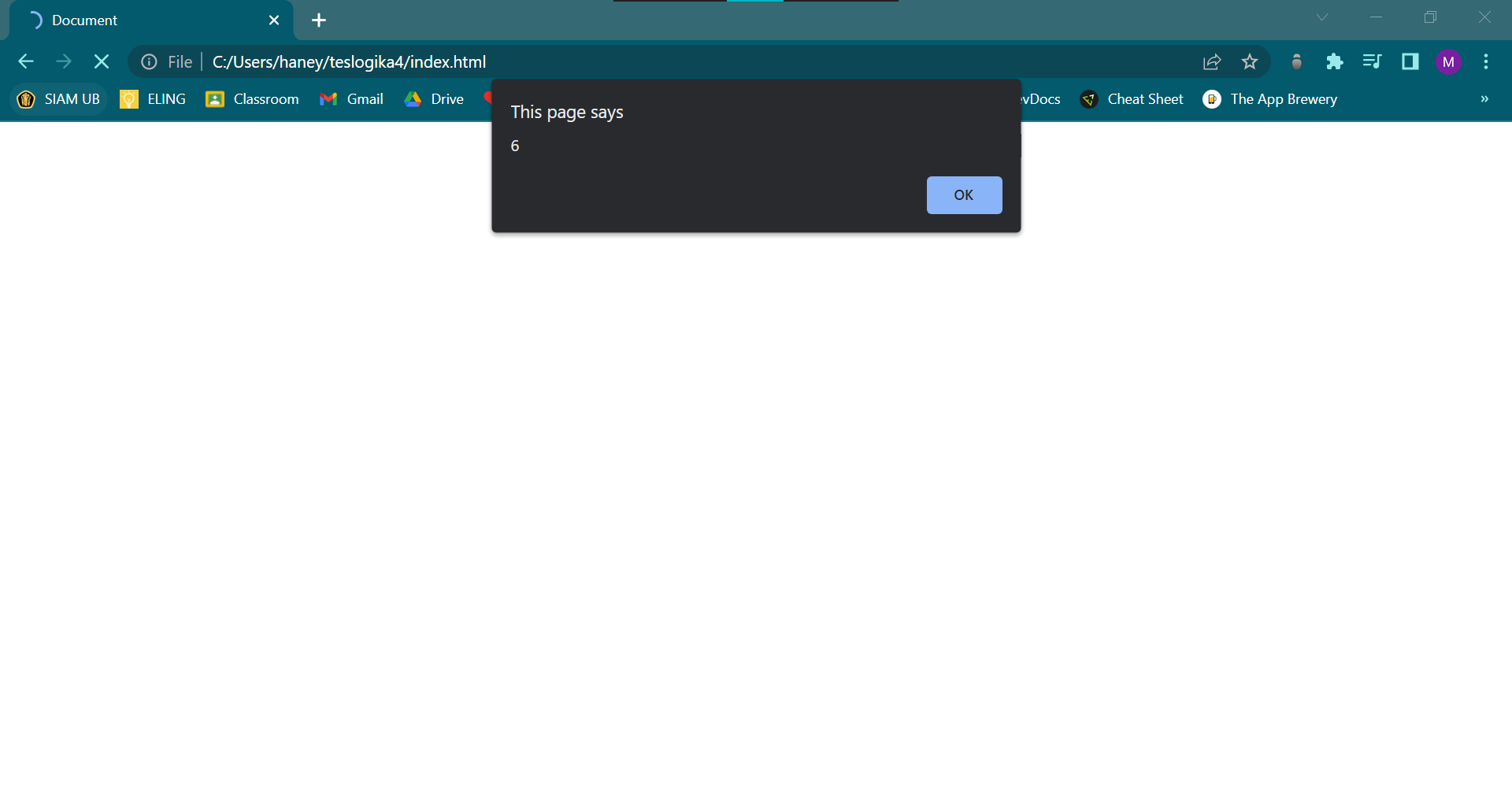Screen dimensions: 1512x803
Task: Click the pinned extension icon next to star
Action: point(1297,61)
